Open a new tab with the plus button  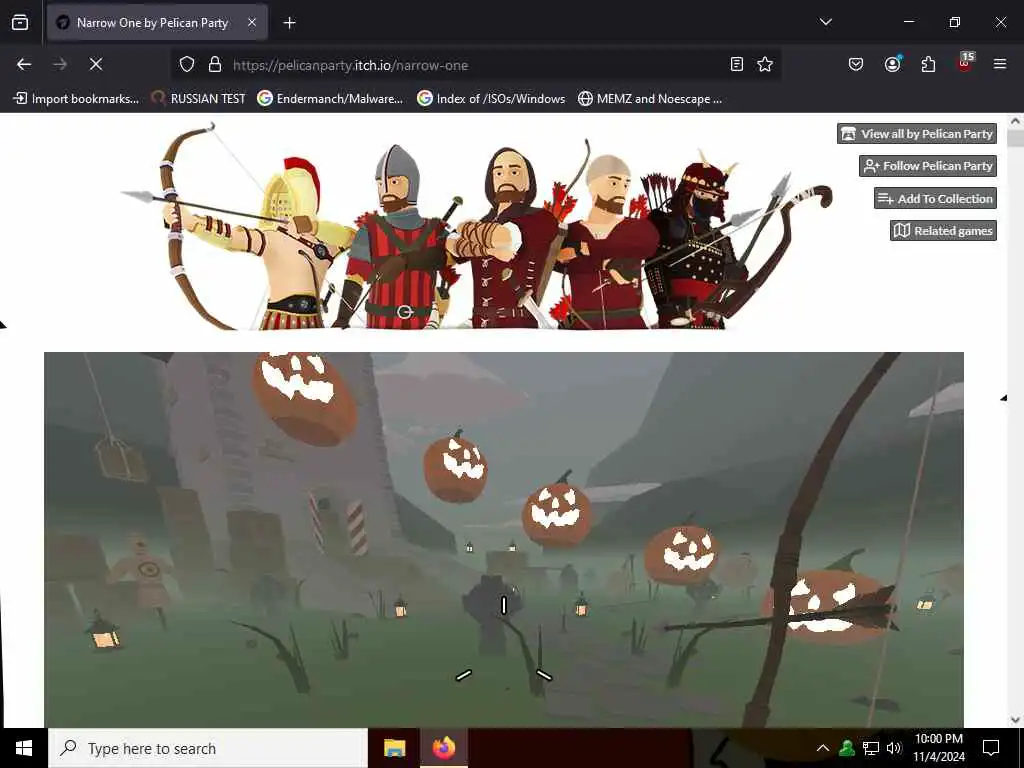point(289,23)
